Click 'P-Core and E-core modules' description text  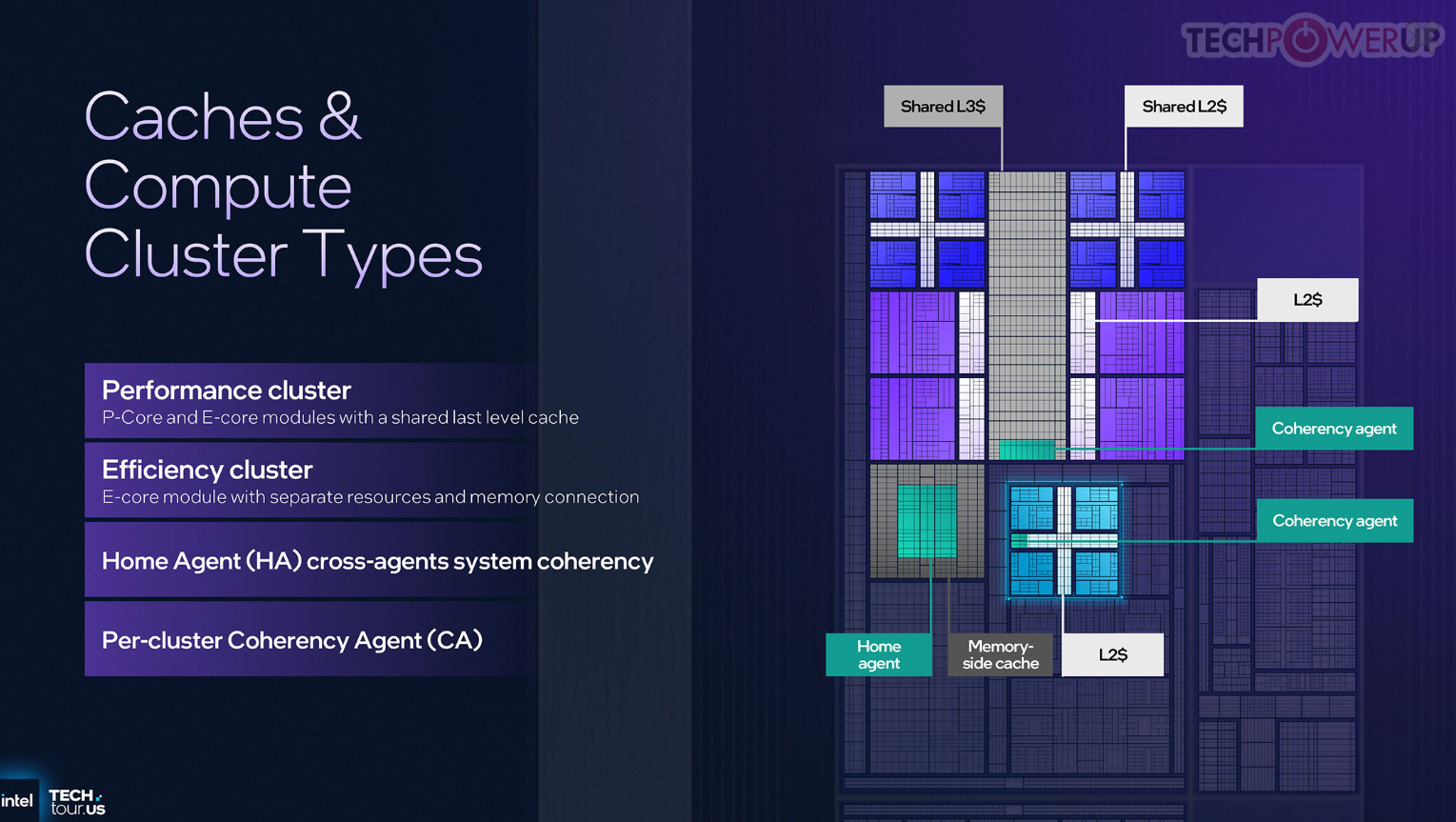click(x=340, y=417)
